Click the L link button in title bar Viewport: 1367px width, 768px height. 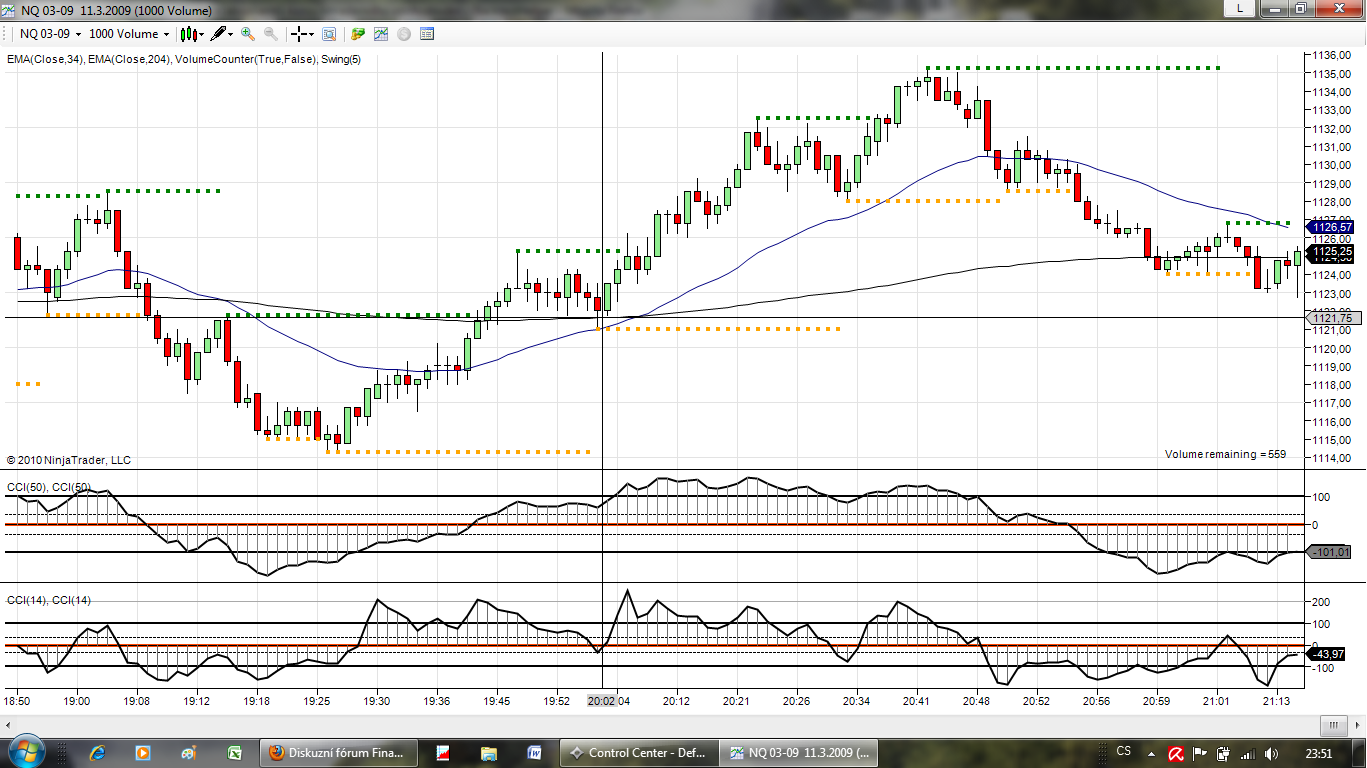click(1240, 8)
